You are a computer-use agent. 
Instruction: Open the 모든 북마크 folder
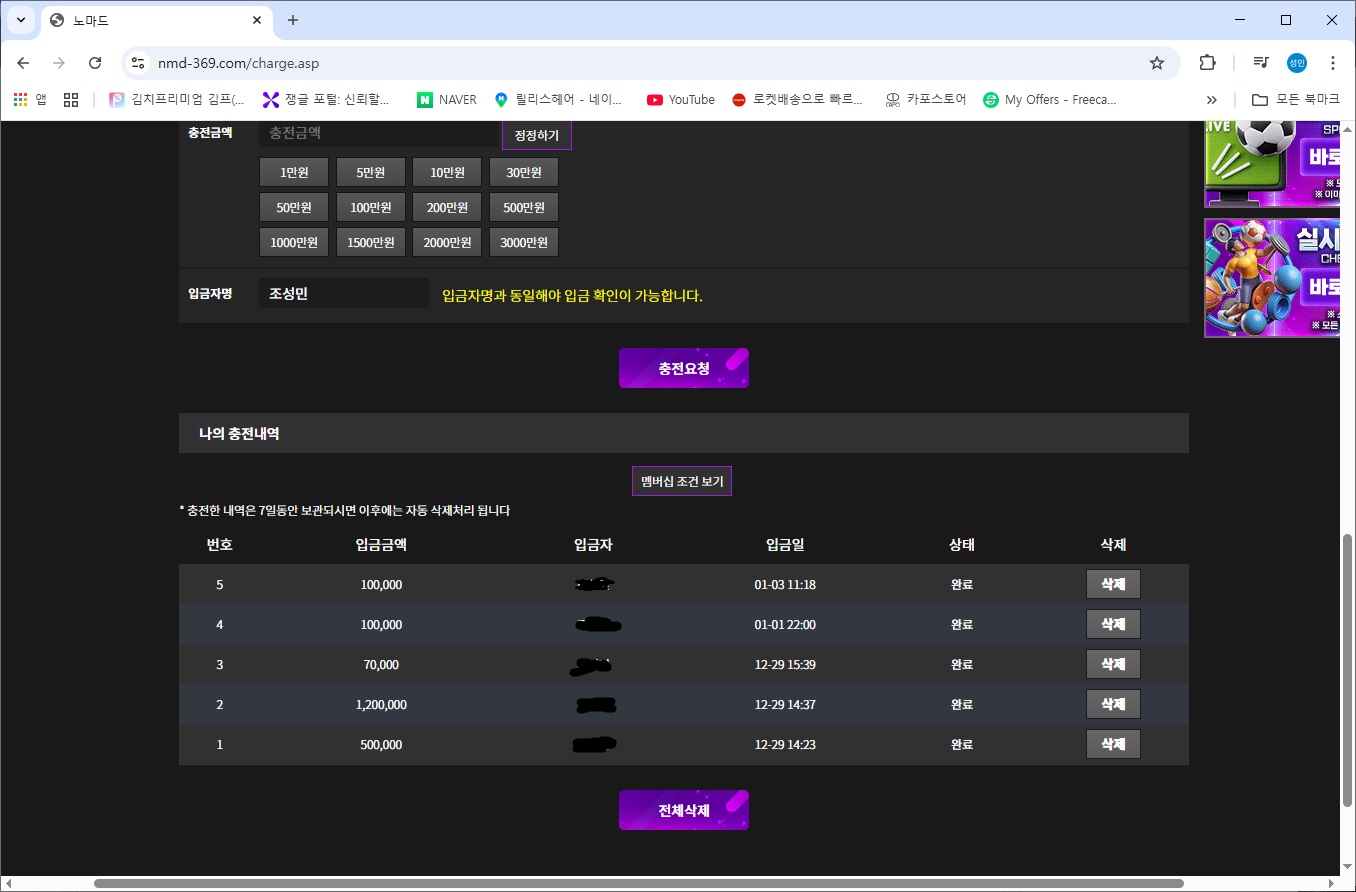tap(1295, 99)
